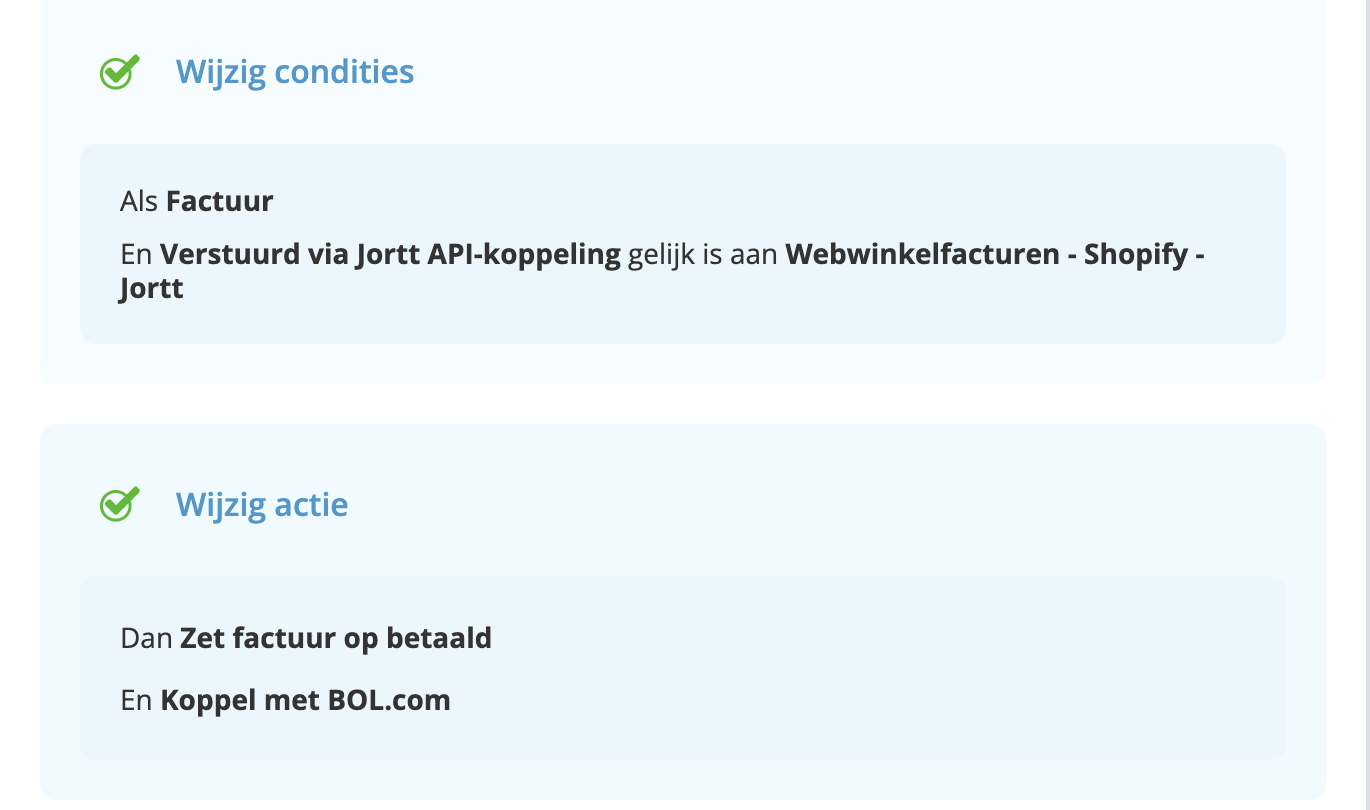
Task: Open the Wijzig condities link
Action: click(295, 72)
